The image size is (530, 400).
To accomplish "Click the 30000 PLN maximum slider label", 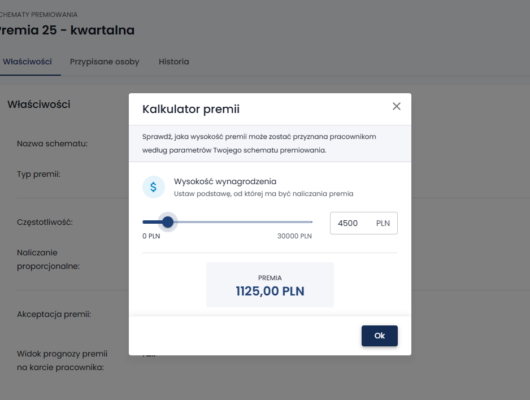I will pos(295,236).
